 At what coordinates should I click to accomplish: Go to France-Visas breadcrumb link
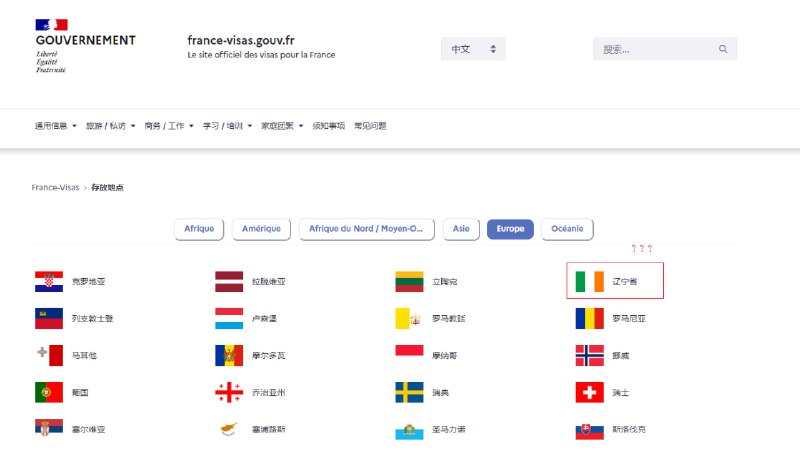click(55, 187)
